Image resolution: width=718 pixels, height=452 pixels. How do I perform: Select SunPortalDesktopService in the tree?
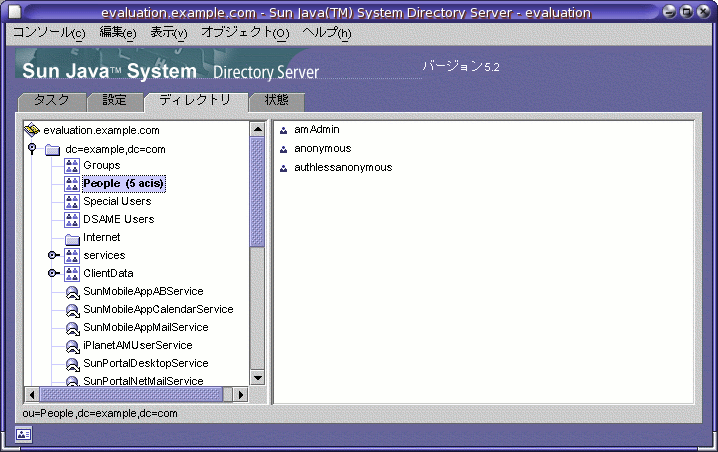coord(146,363)
